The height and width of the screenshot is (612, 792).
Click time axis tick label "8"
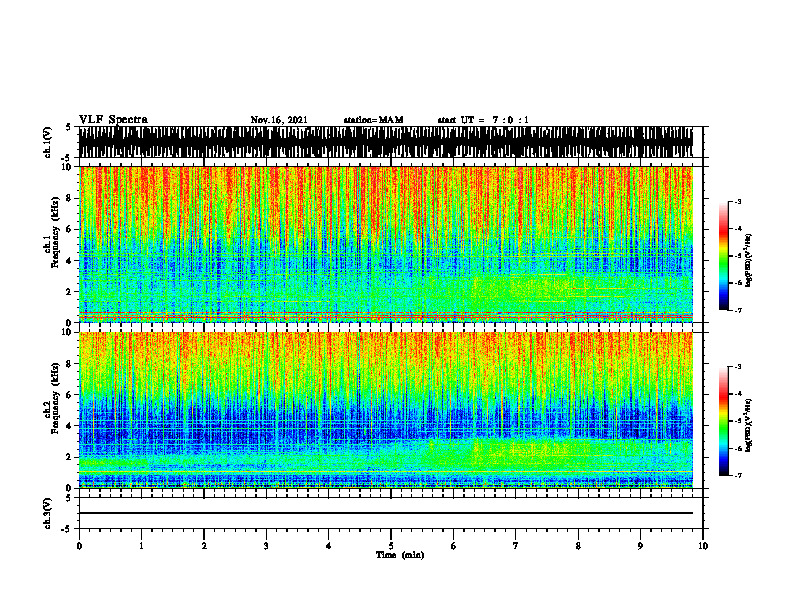tap(578, 546)
